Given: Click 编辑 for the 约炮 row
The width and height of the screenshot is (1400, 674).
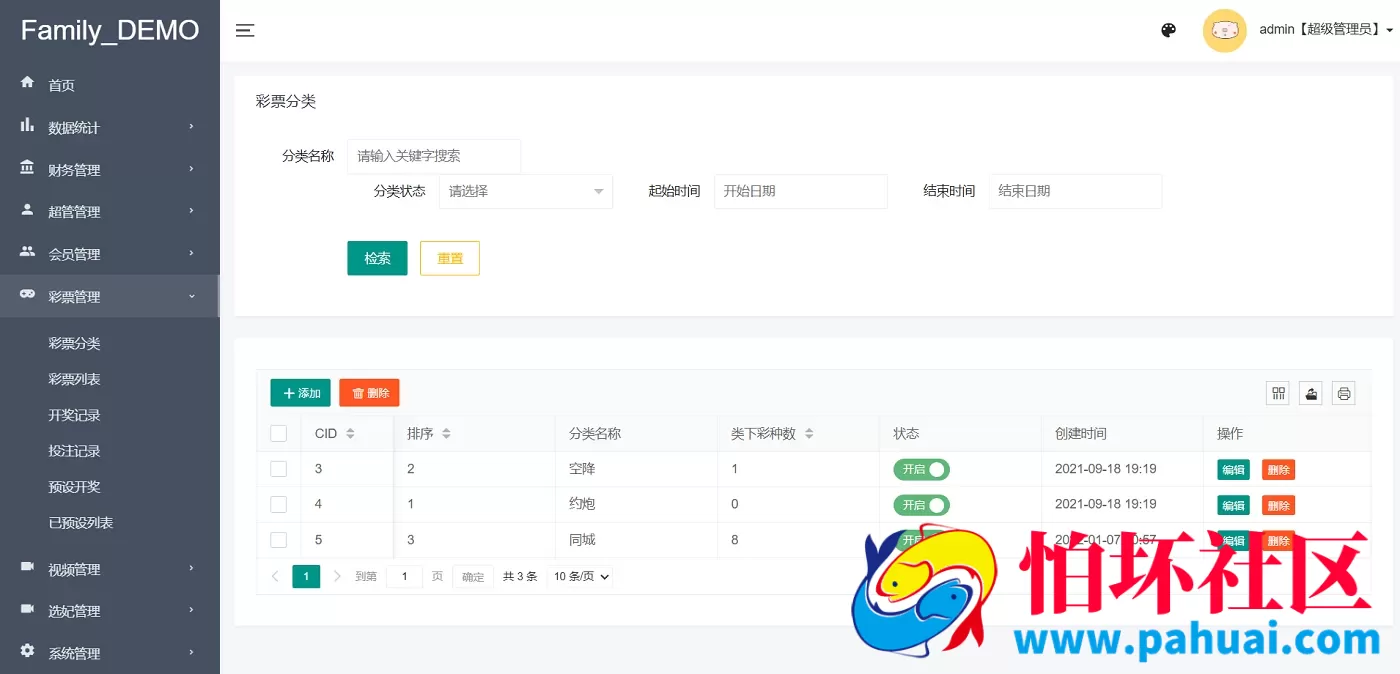Looking at the screenshot, I should pyautogui.click(x=1233, y=505).
